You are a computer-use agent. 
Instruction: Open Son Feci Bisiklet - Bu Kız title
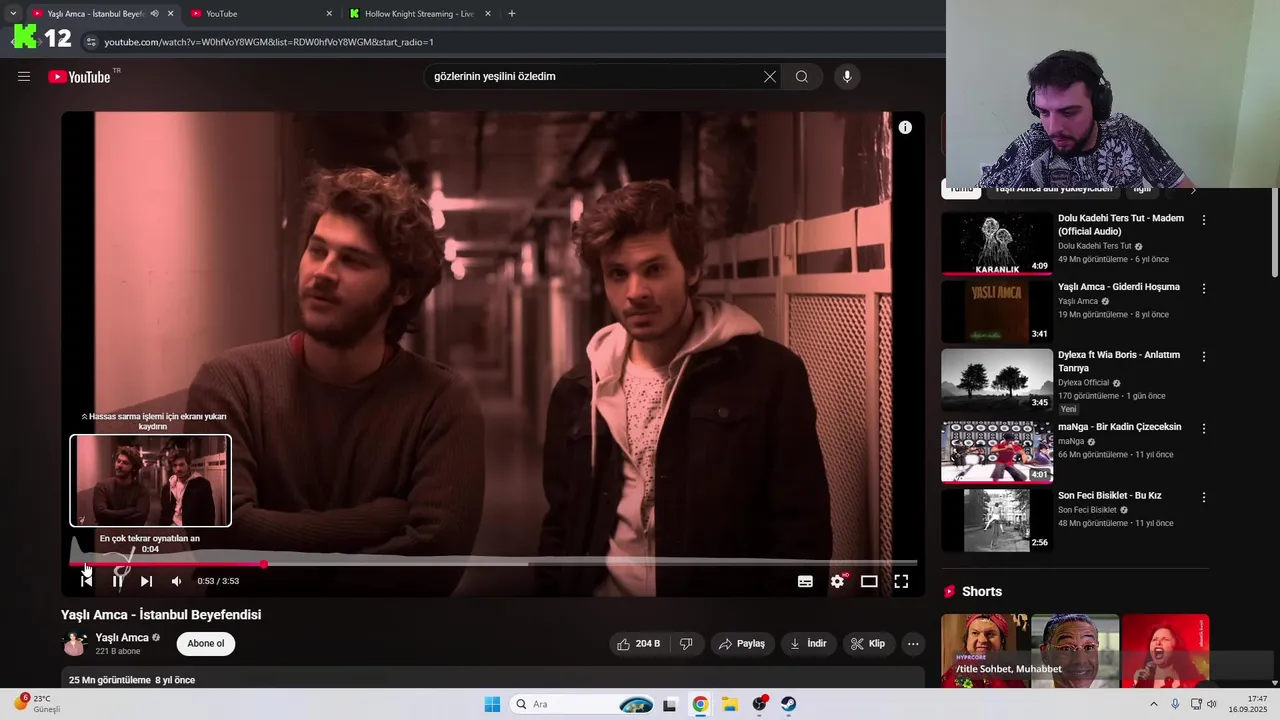pyautogui.click(x=1110, y=495)
